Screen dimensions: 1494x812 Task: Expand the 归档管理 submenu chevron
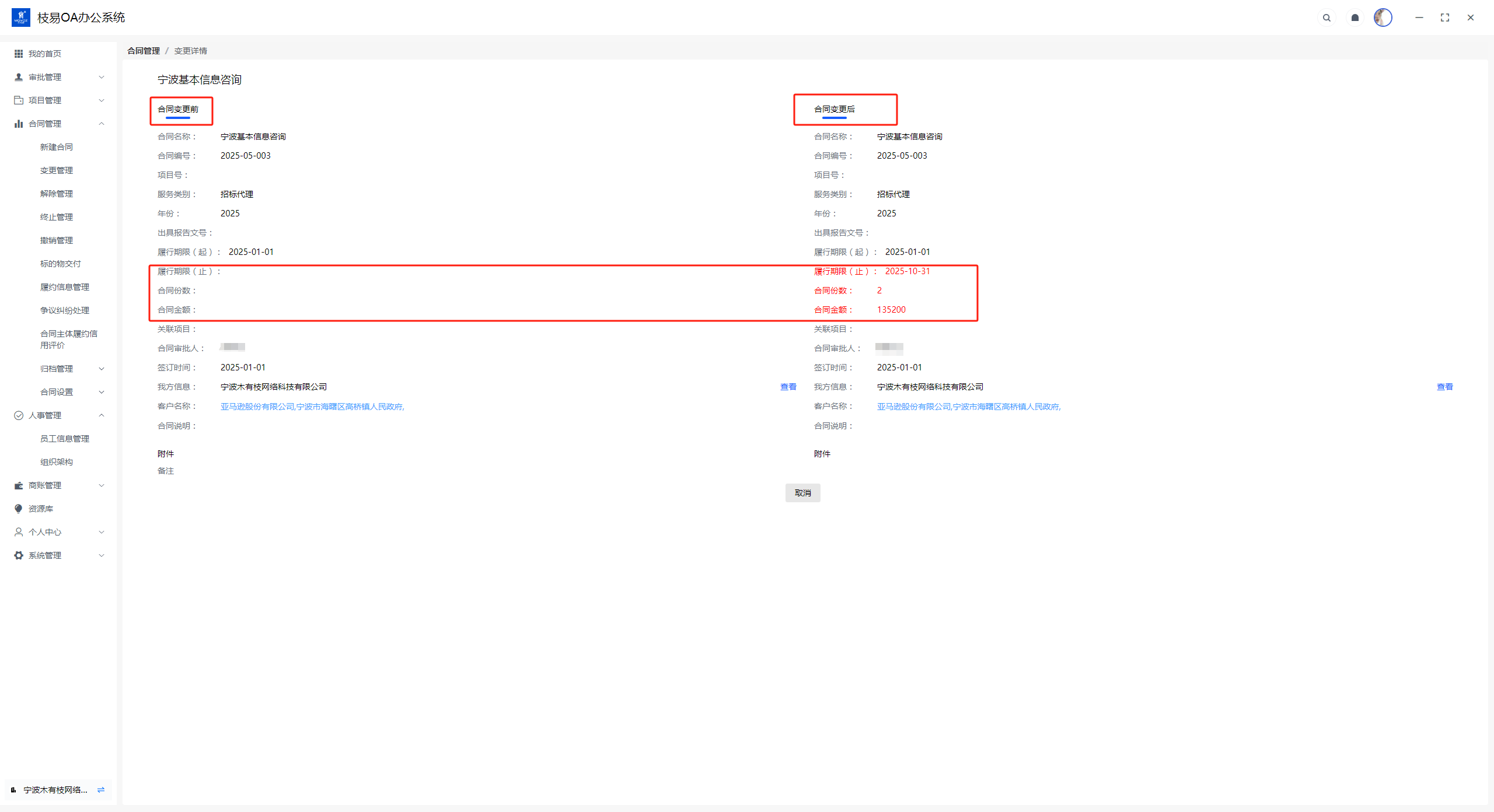[x=102, y=369]
